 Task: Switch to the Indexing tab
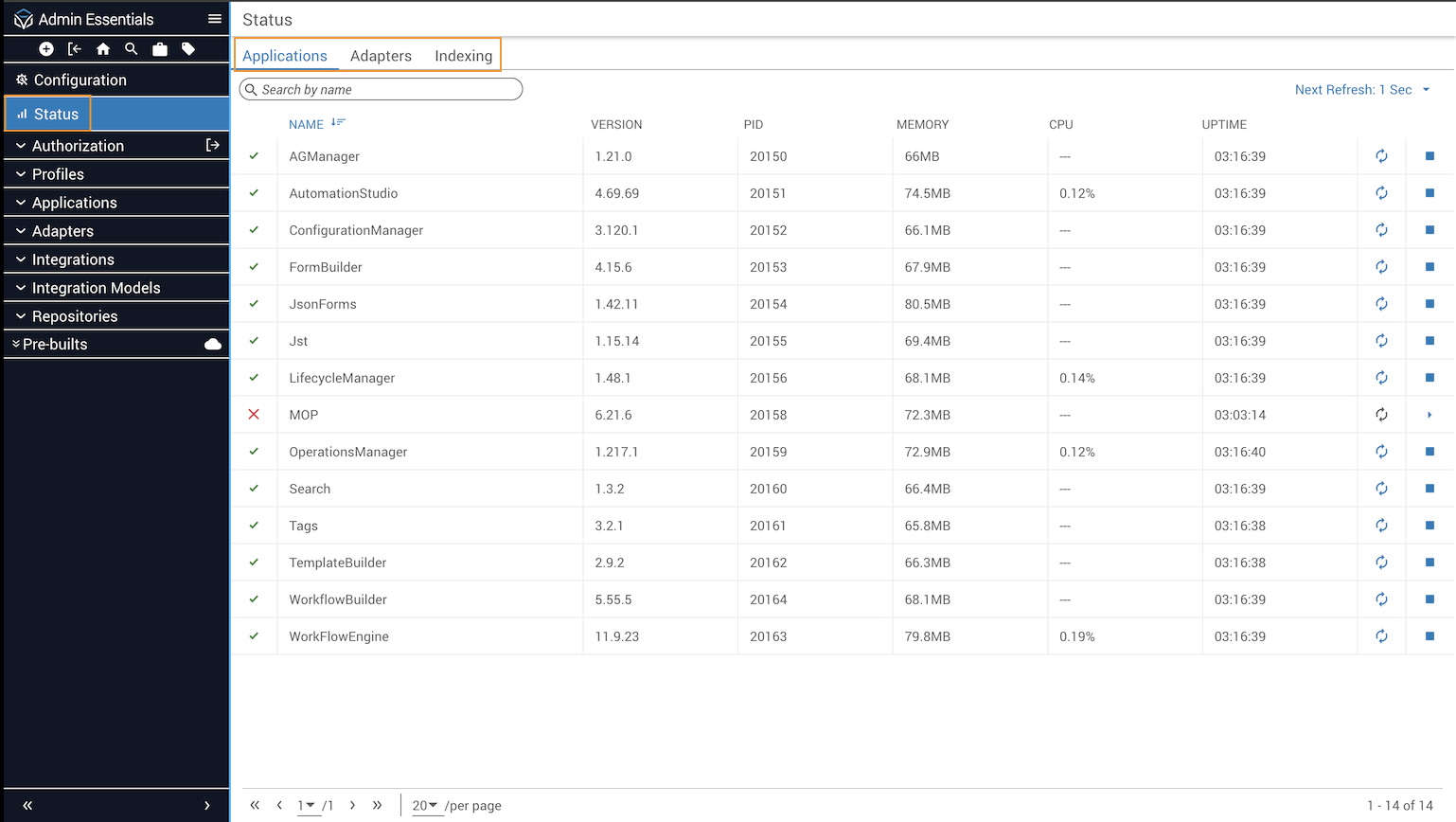[x=463, y=56]
